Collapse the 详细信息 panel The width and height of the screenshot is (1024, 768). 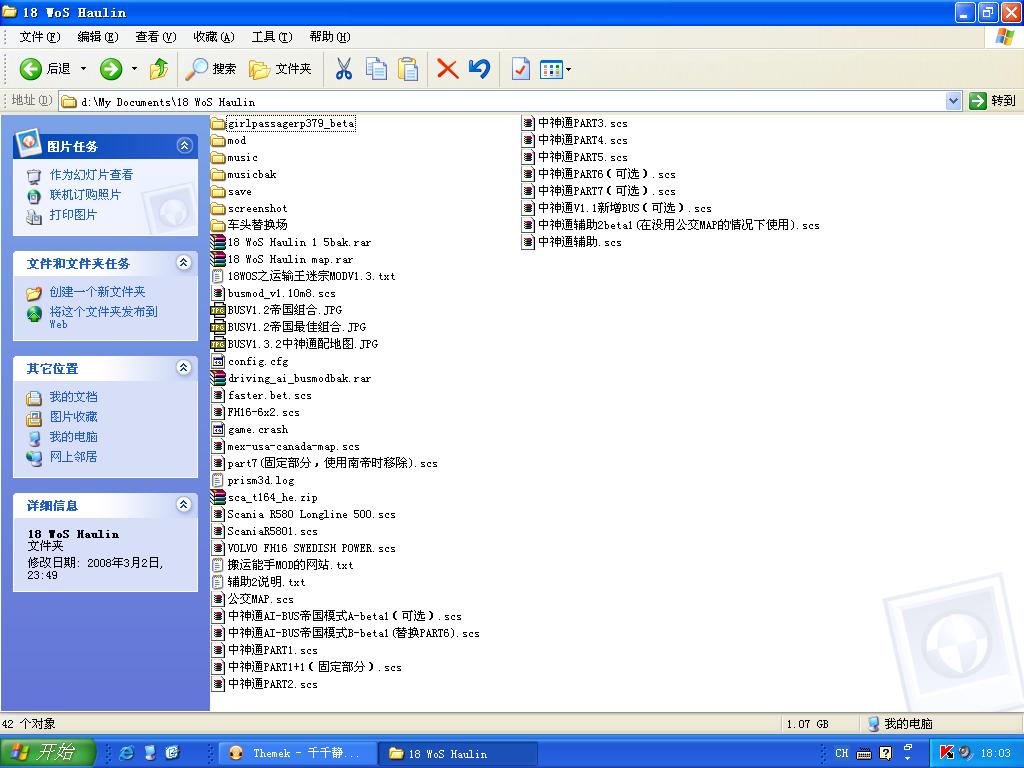click(184, 505)
